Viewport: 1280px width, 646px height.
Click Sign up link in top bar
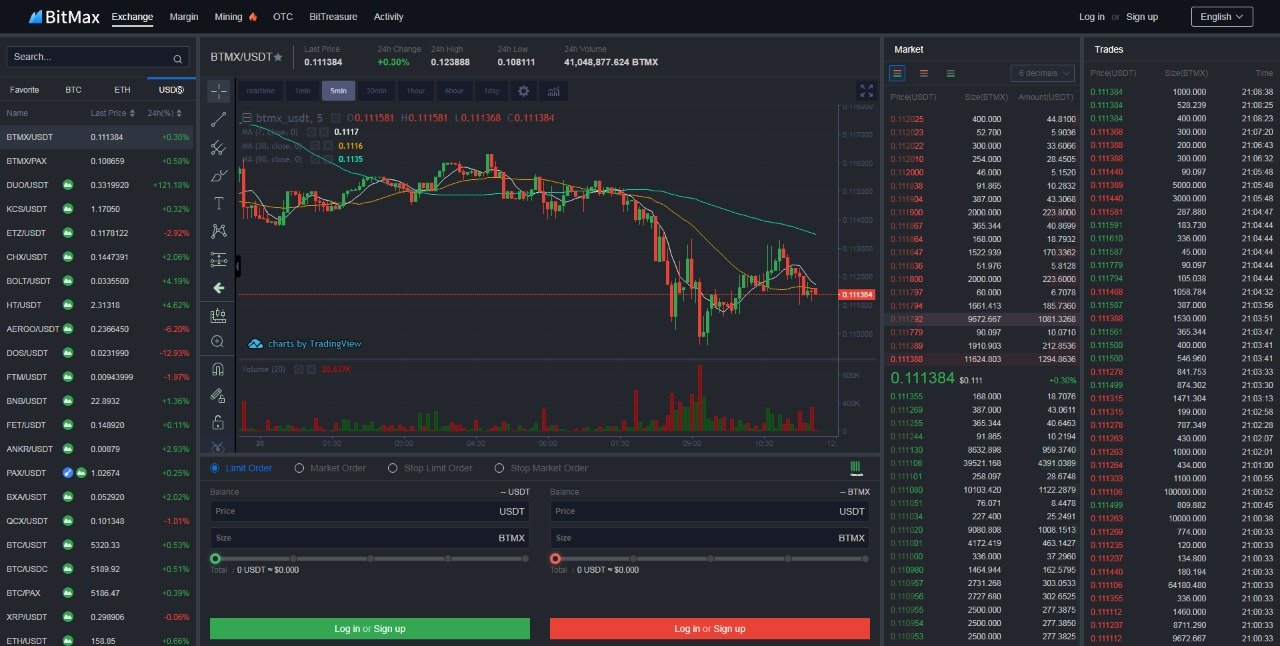[x=1142, y=17]
